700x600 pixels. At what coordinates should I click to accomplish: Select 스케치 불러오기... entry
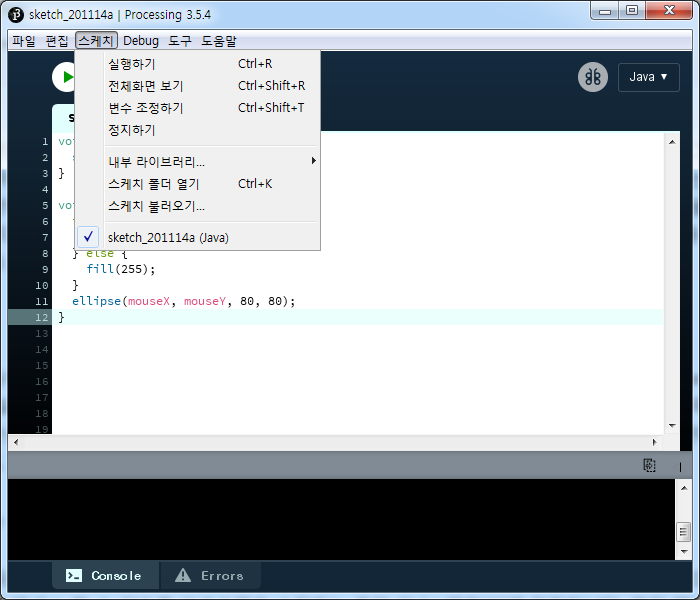pos(197,206)
